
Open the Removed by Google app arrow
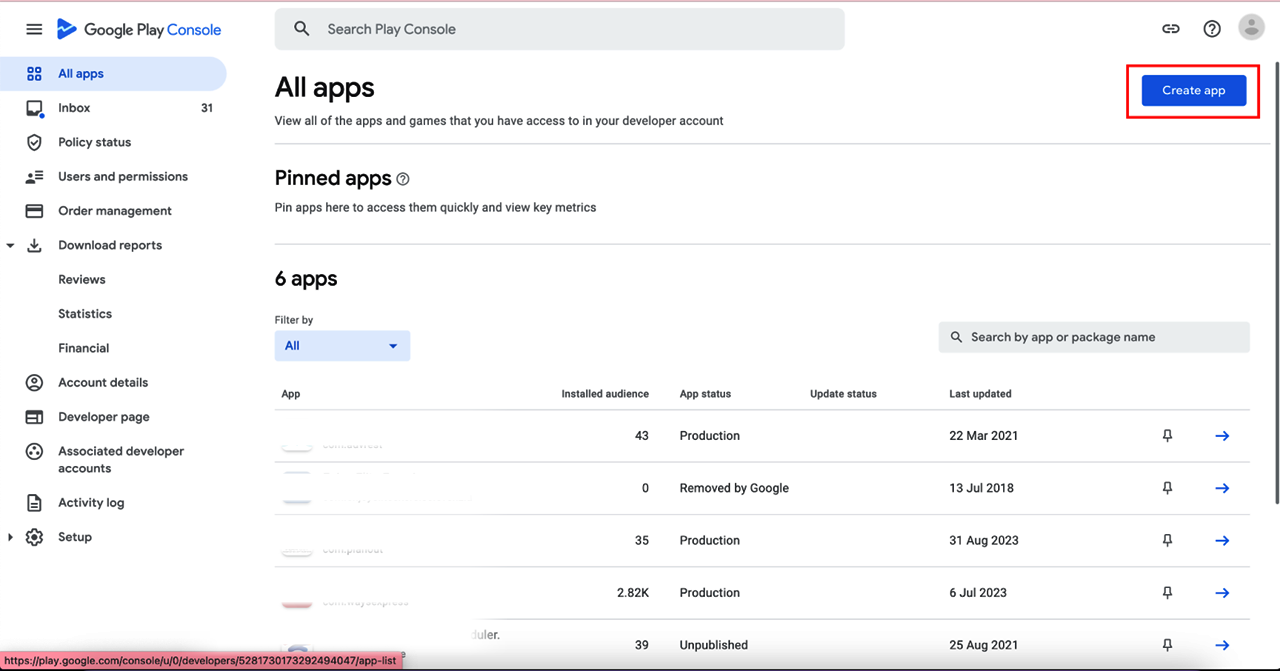pos(1222,488)
